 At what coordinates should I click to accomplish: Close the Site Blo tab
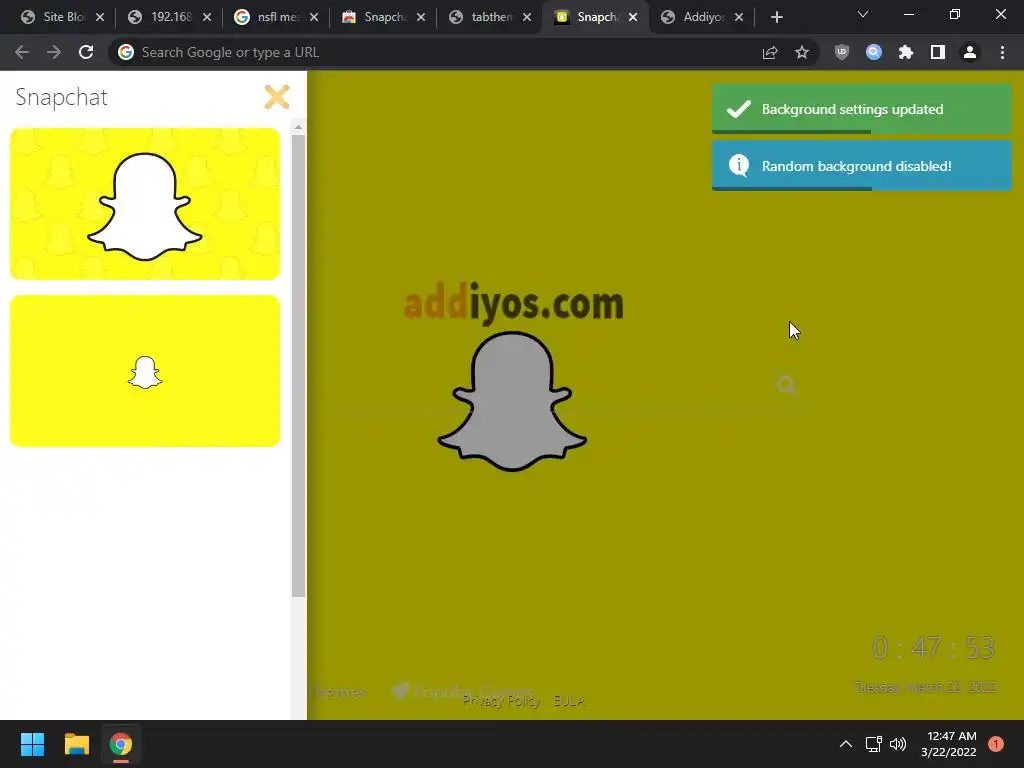(100, 17)
